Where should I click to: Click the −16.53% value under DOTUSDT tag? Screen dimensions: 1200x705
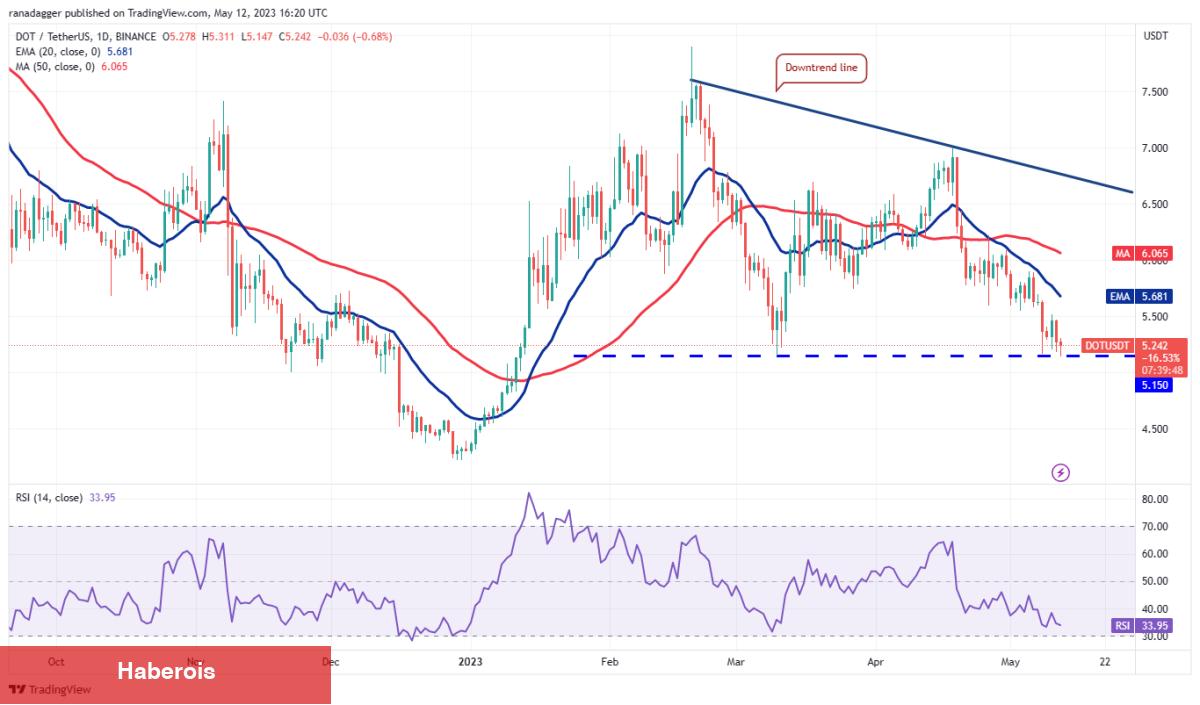click(1161, 357)
